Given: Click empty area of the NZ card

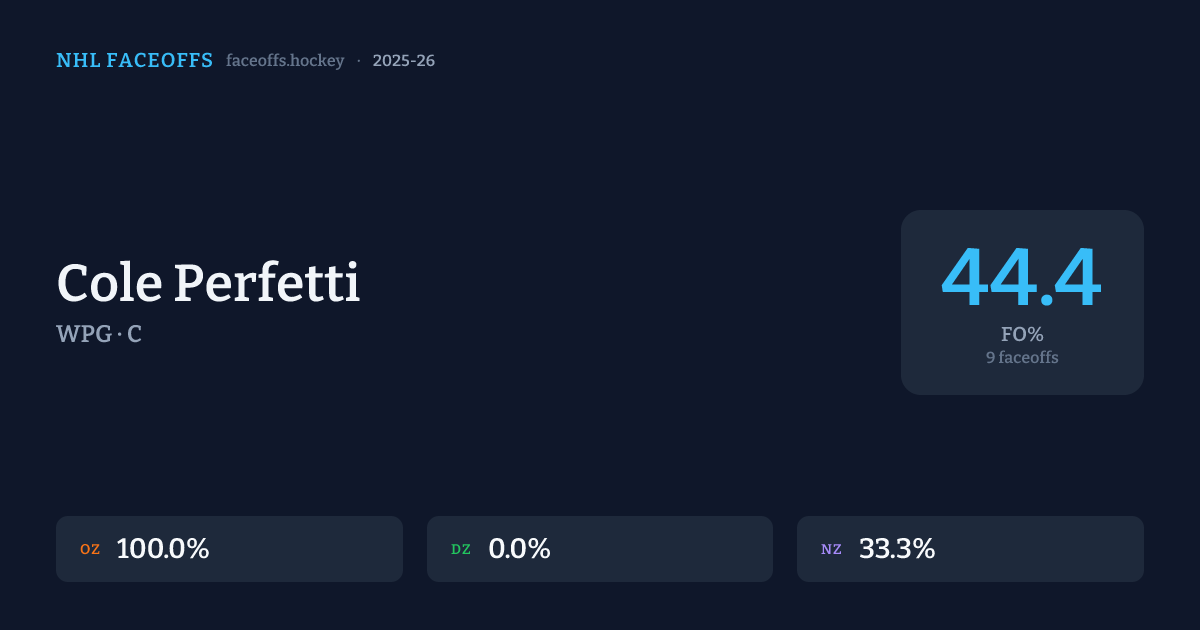Looking at the screenshot, I should (1050, 549).
